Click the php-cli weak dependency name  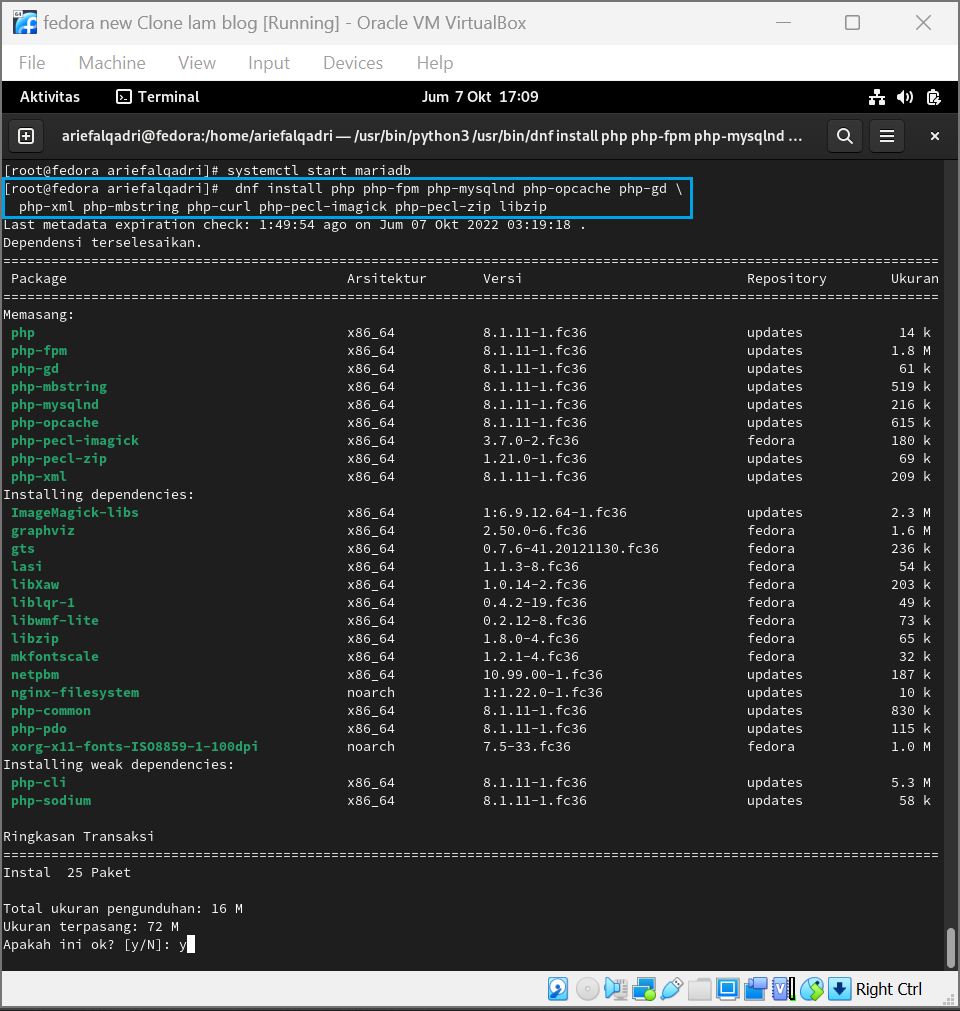(39, 783)
